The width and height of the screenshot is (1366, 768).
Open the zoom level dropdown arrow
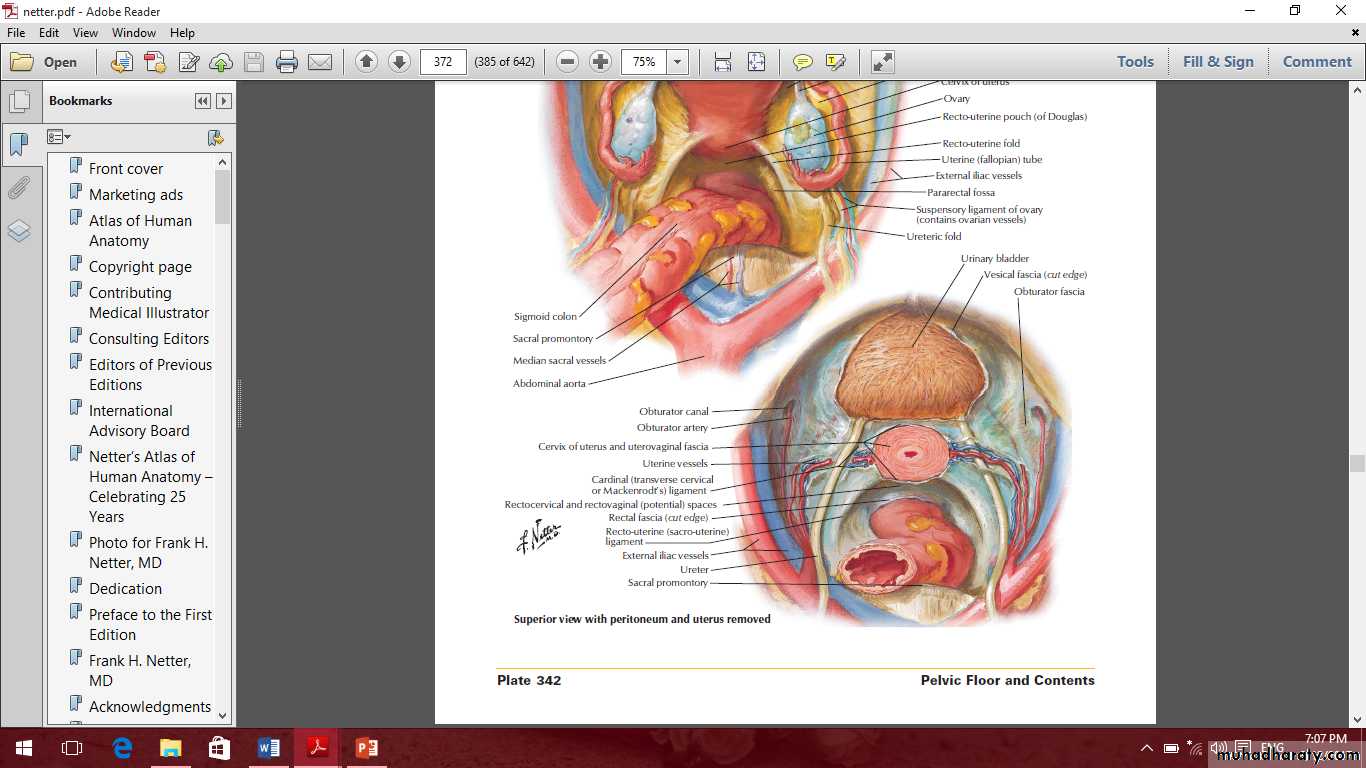[x=678, y=62]
